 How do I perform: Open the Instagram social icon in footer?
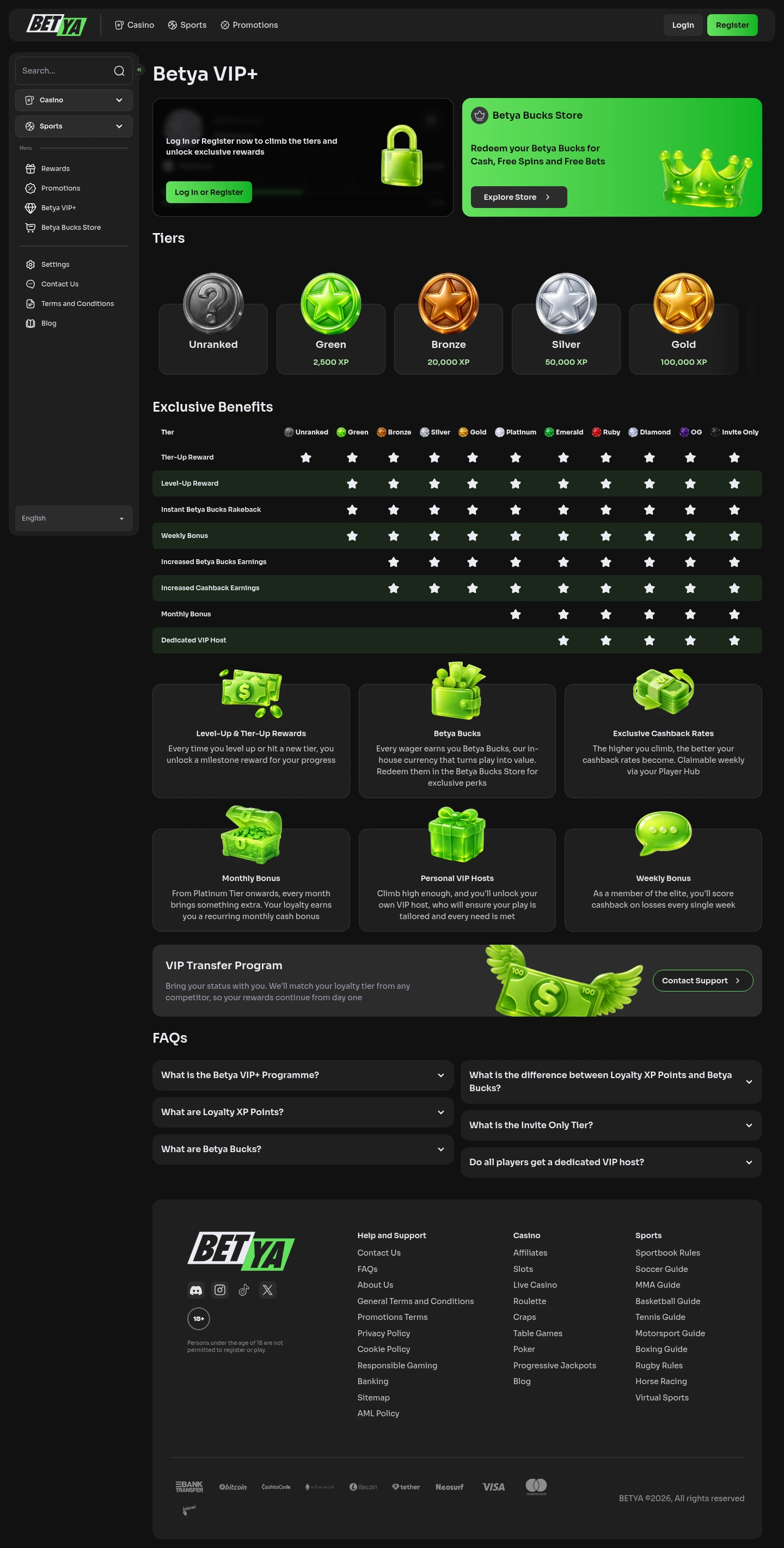(x=220, y=1290)
